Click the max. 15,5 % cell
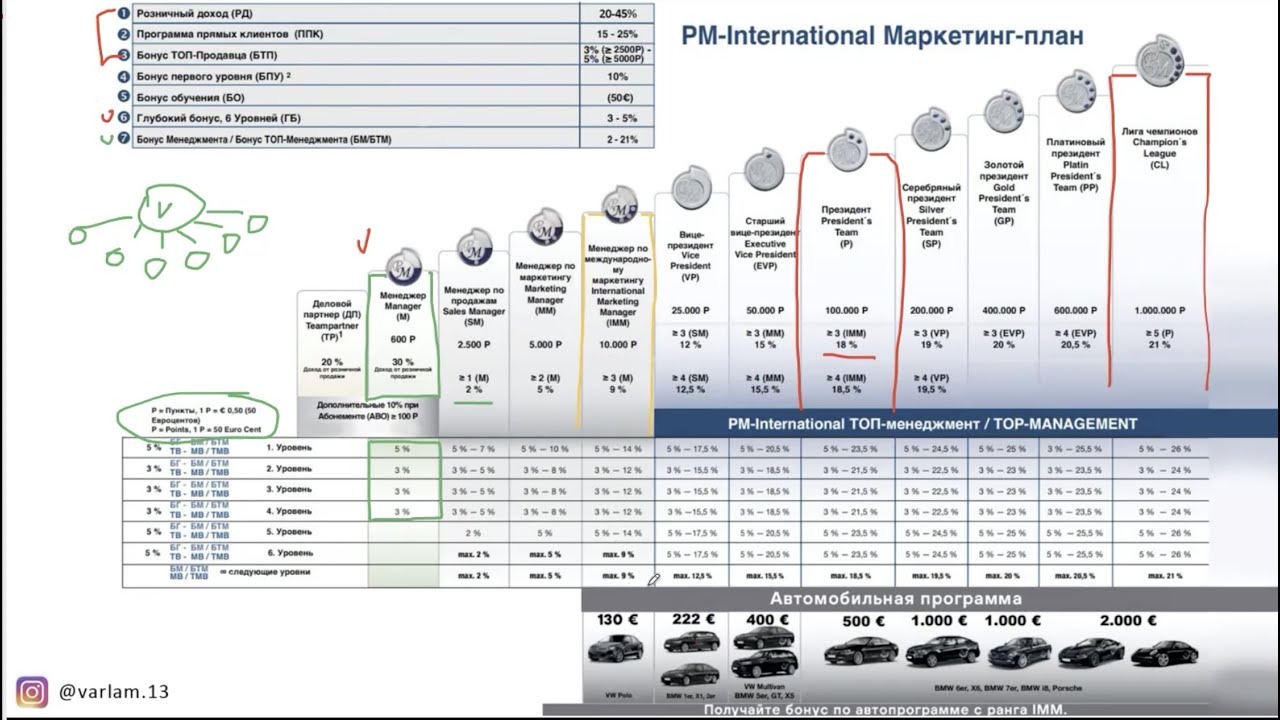Viewport: 1280px width, 720px height. pyautogui.click(x=765, y=576)
